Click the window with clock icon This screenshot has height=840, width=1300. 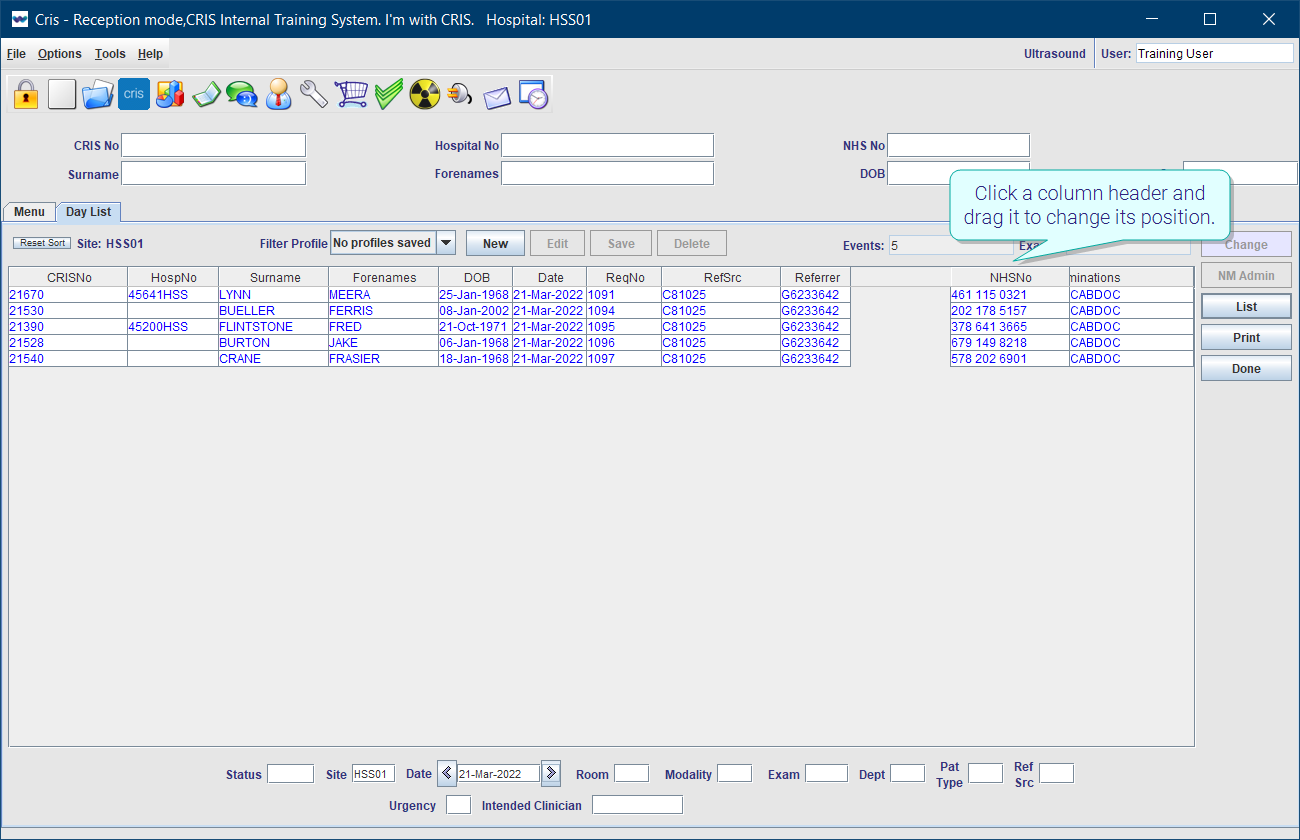(x=533, y=94)
